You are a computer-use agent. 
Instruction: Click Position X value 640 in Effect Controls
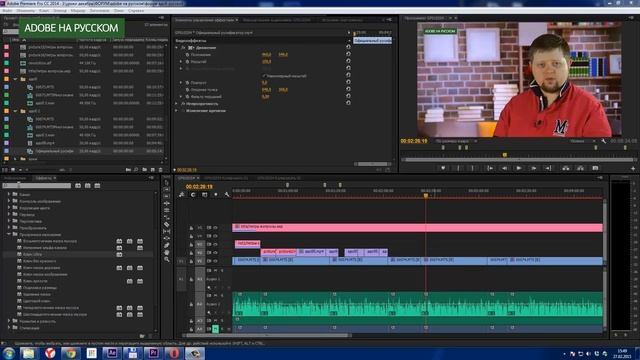pos(266,54)
